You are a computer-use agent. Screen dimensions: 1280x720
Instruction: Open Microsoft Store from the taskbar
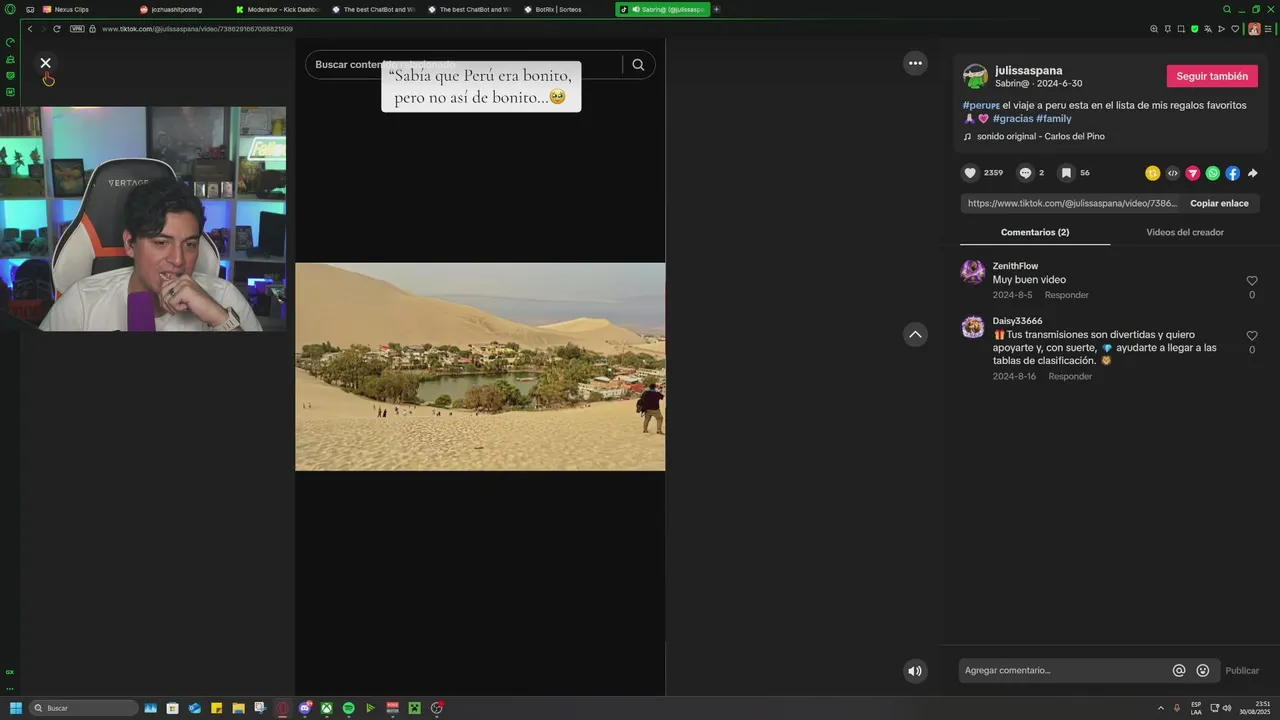(172, 708)
